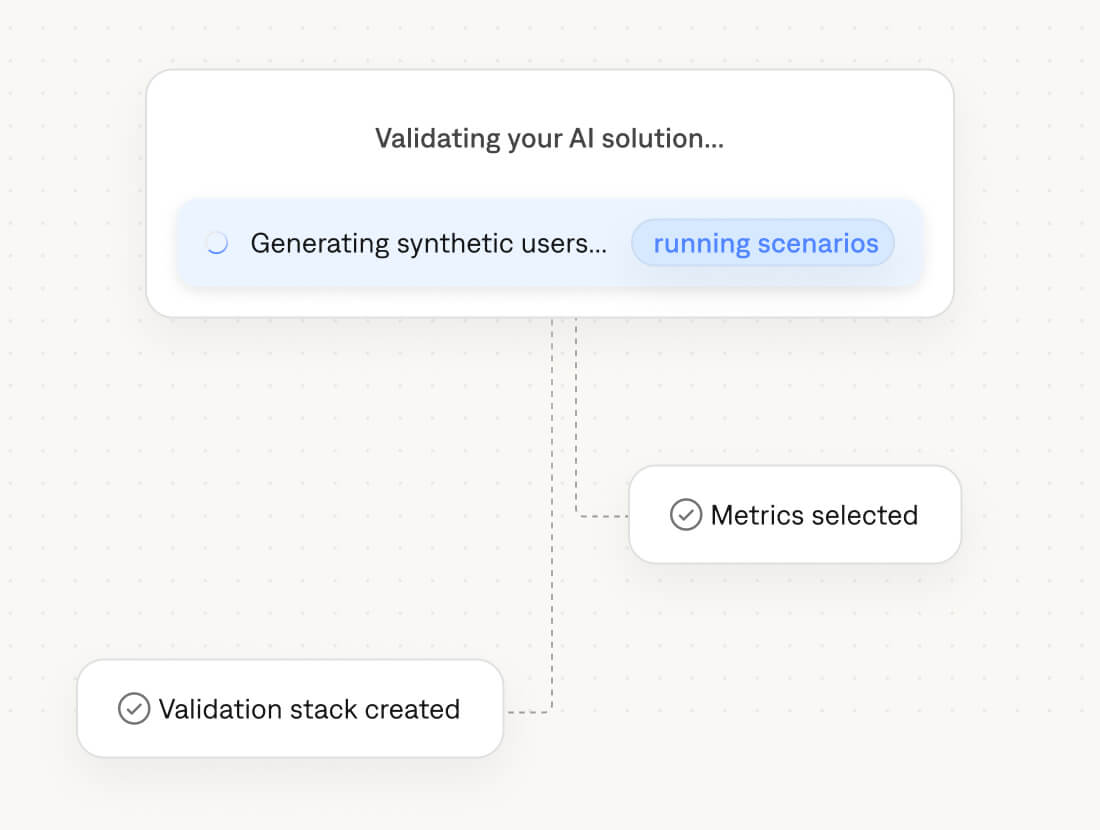Image resolution: width=1100 pixels, height=830 pixels.
Task: Click the Validation stack created checkmark icon
Action: click(134, 709)
